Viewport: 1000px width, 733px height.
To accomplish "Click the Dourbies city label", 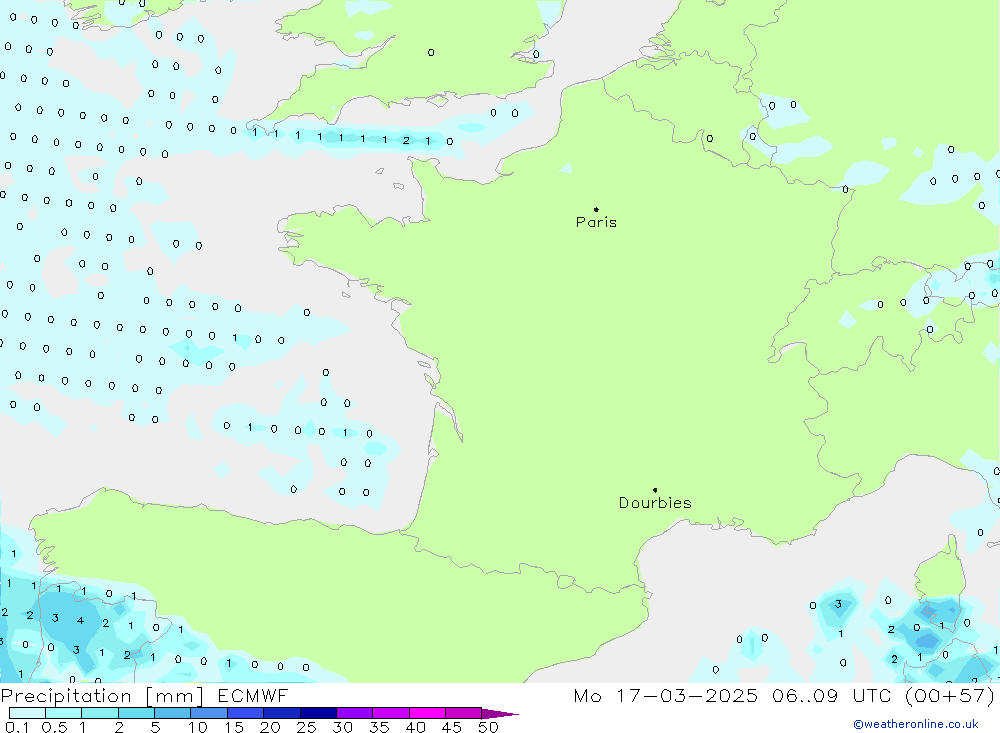I will point(655,503).
